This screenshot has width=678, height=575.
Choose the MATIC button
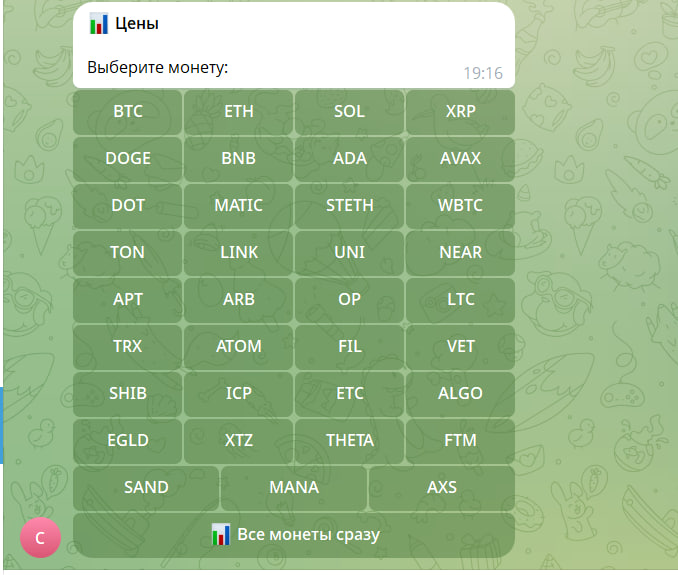239,206
